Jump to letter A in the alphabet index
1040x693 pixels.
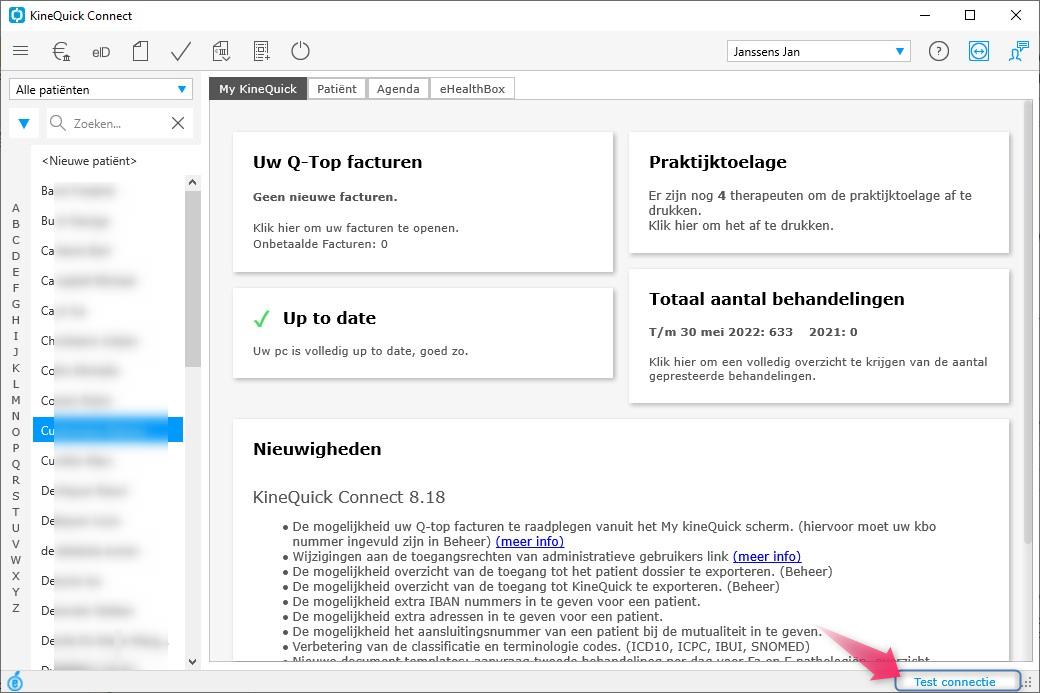tap(16, 208)
